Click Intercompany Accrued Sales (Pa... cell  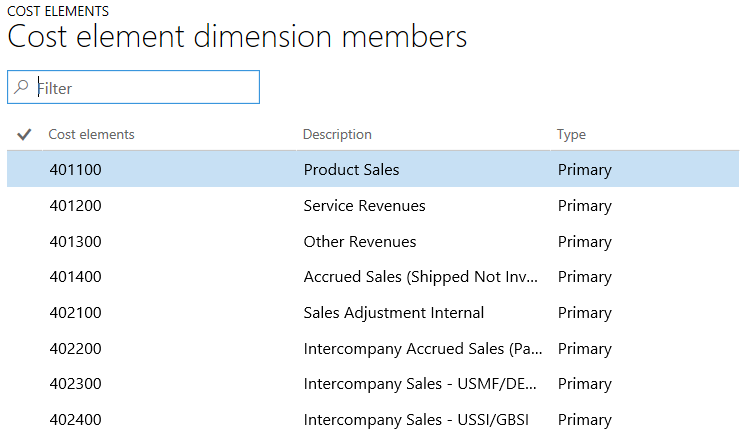(x=423, y=349)
